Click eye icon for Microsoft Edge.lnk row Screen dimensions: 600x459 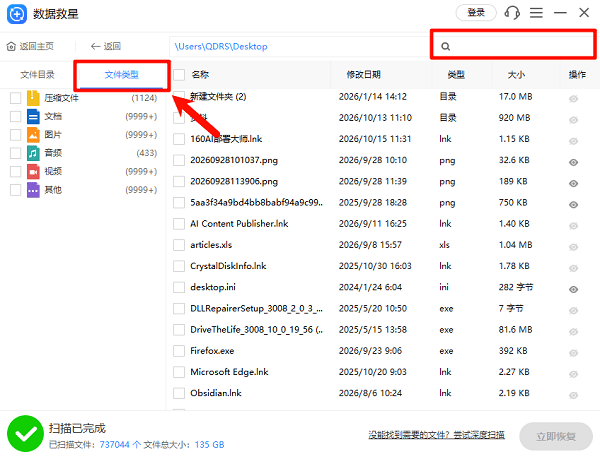click(573, 374)
